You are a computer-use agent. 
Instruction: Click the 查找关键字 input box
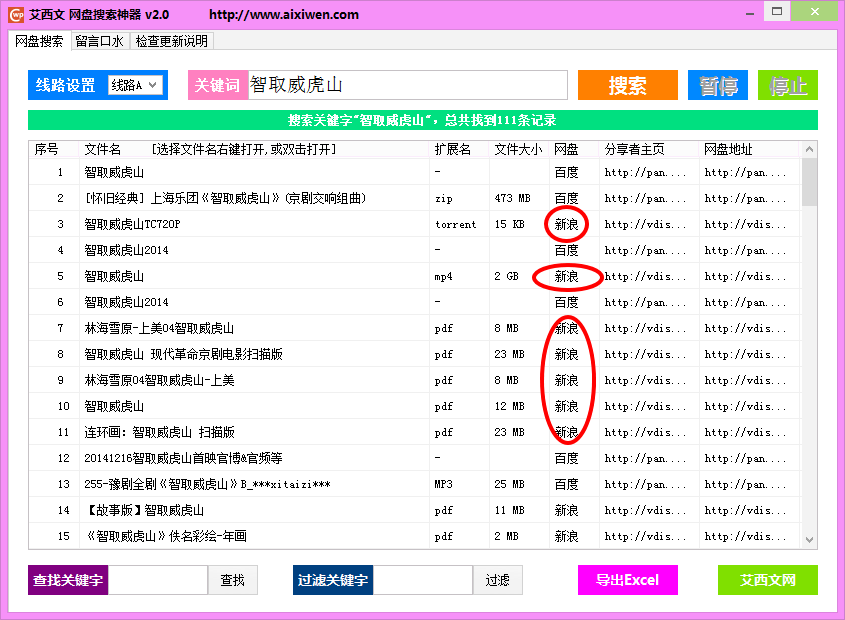click(x=158, y=580)
